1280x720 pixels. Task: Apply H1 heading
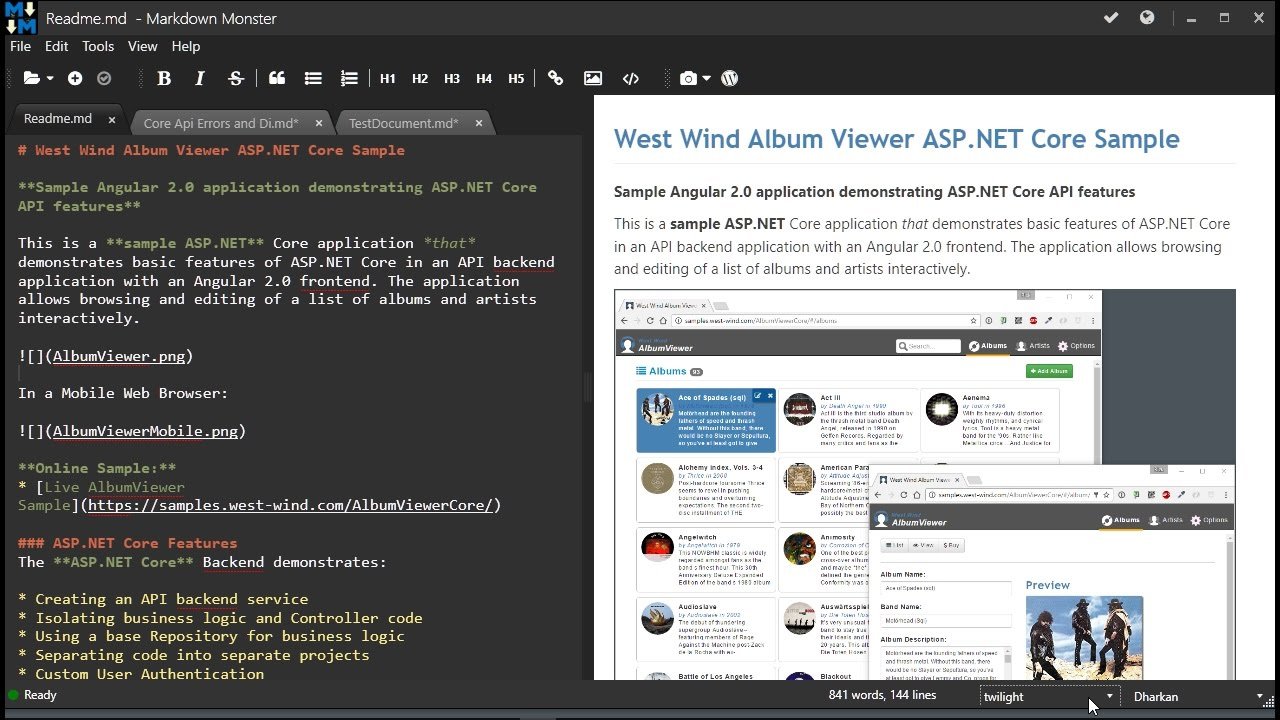(x=388, y=78)
